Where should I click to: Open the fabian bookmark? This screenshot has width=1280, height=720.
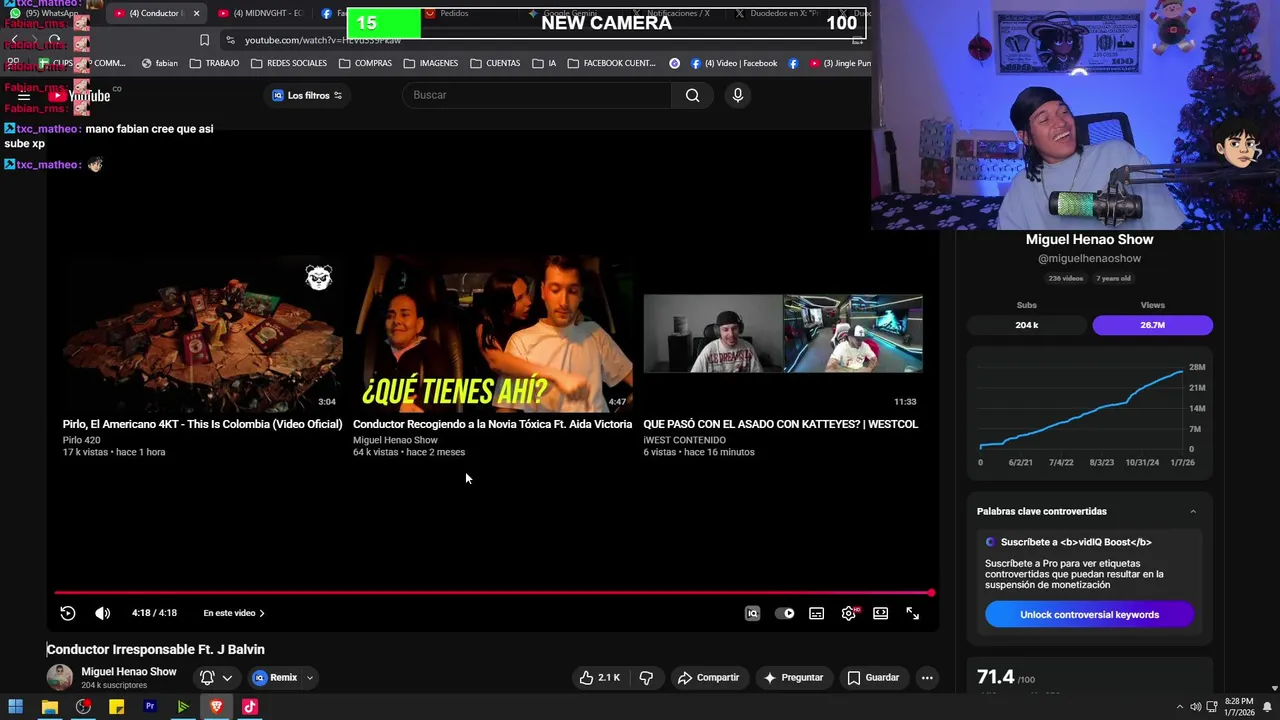pos(159,63)
